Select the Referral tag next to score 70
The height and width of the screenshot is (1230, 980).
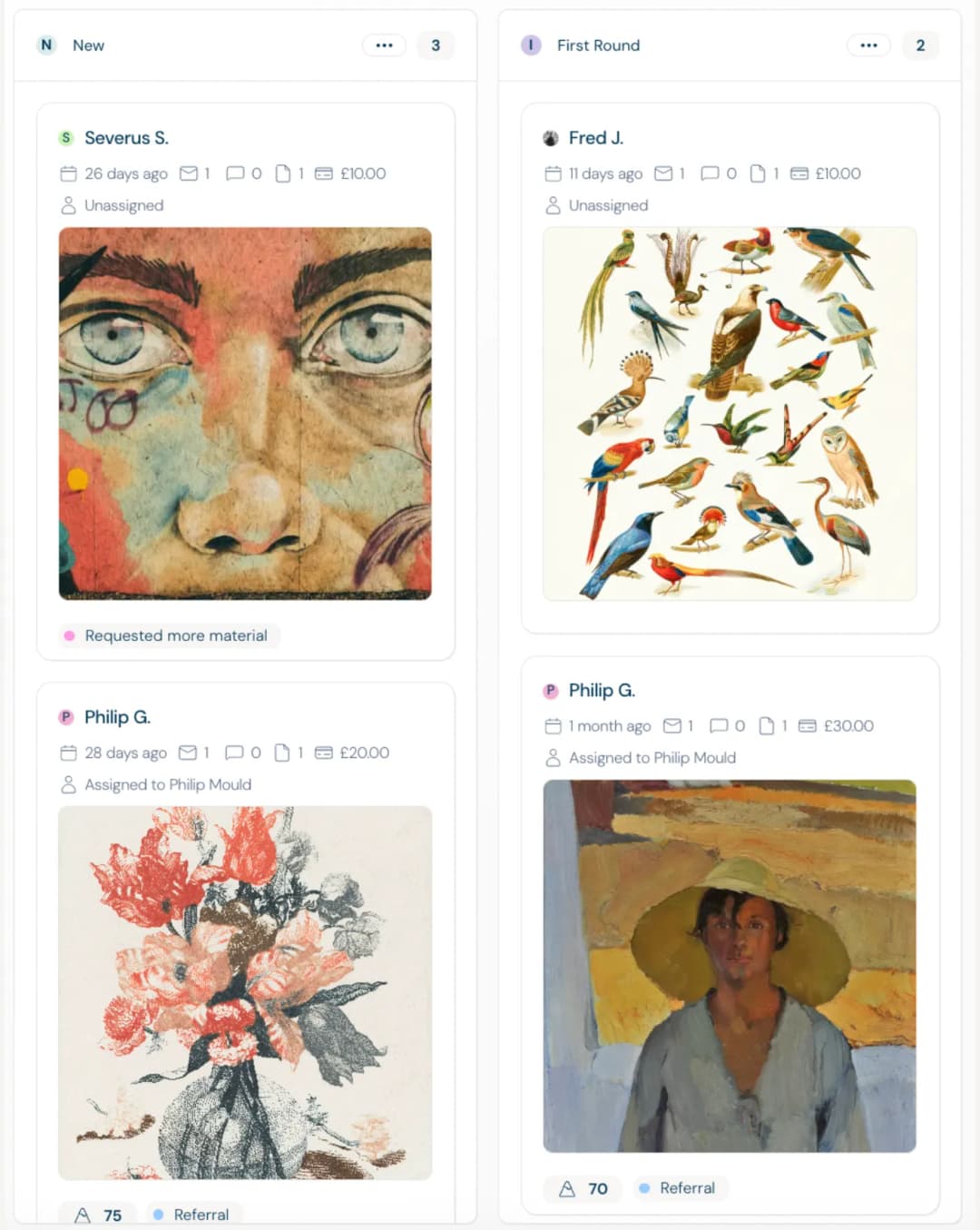pyautogui.click(x=677, y=1188)
